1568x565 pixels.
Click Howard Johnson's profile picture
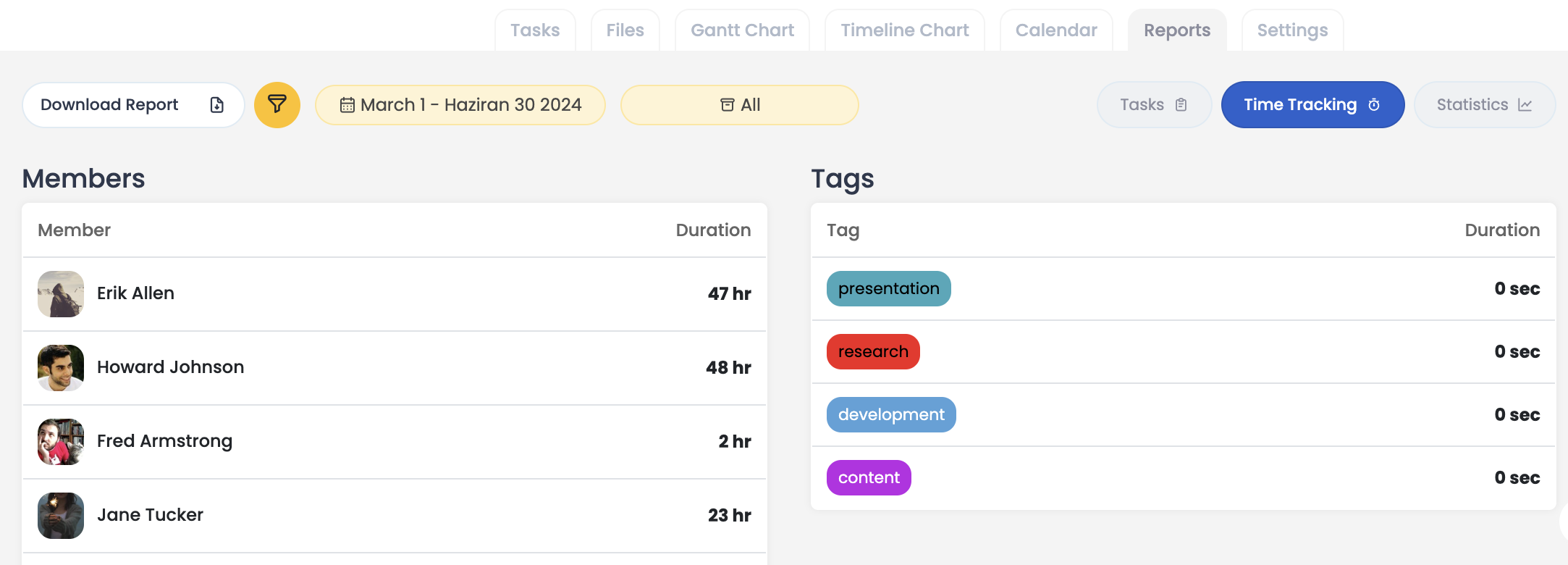tap(61, 367)
